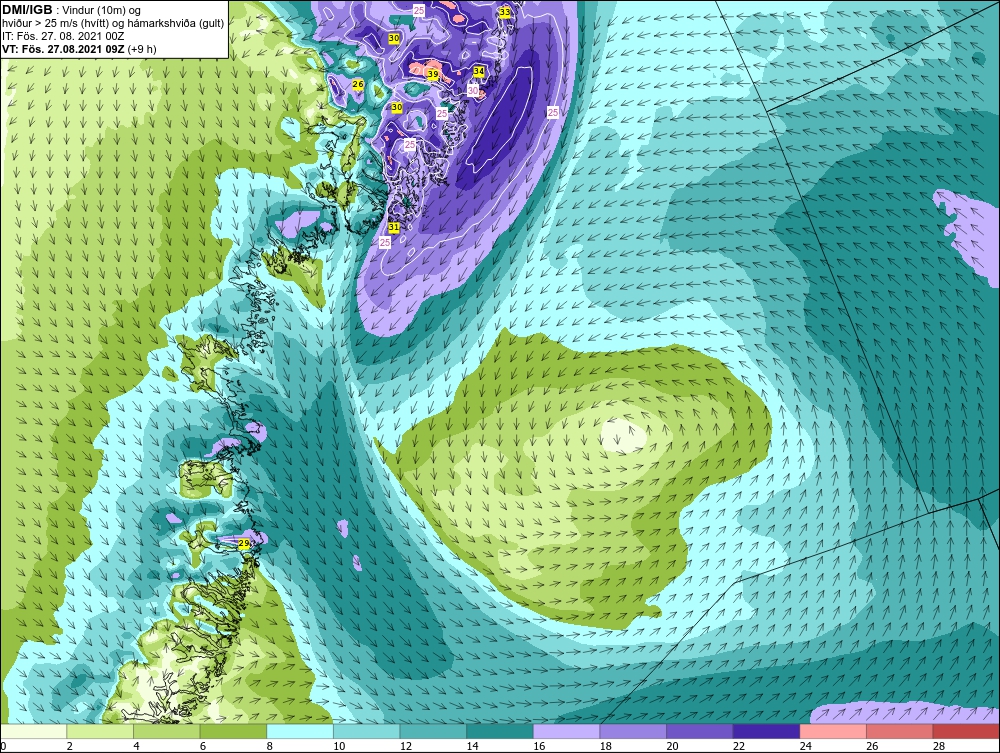Select the 6–8 m/s olive legend swatch

233,731
